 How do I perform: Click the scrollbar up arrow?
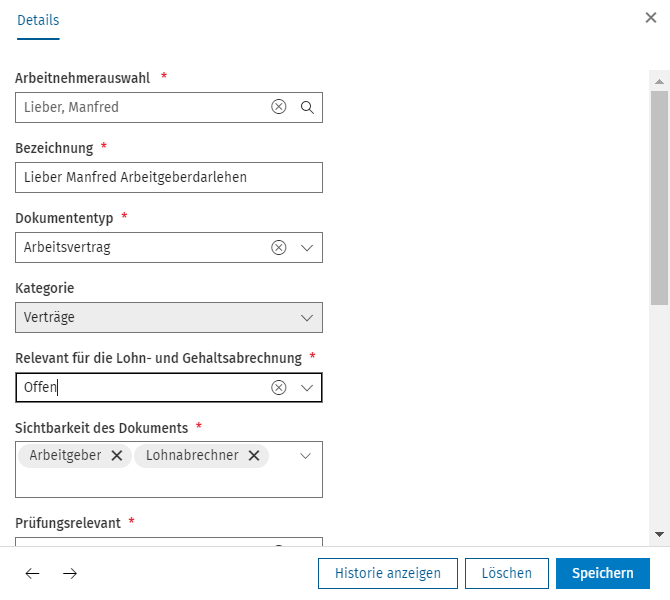coord(659,81)
